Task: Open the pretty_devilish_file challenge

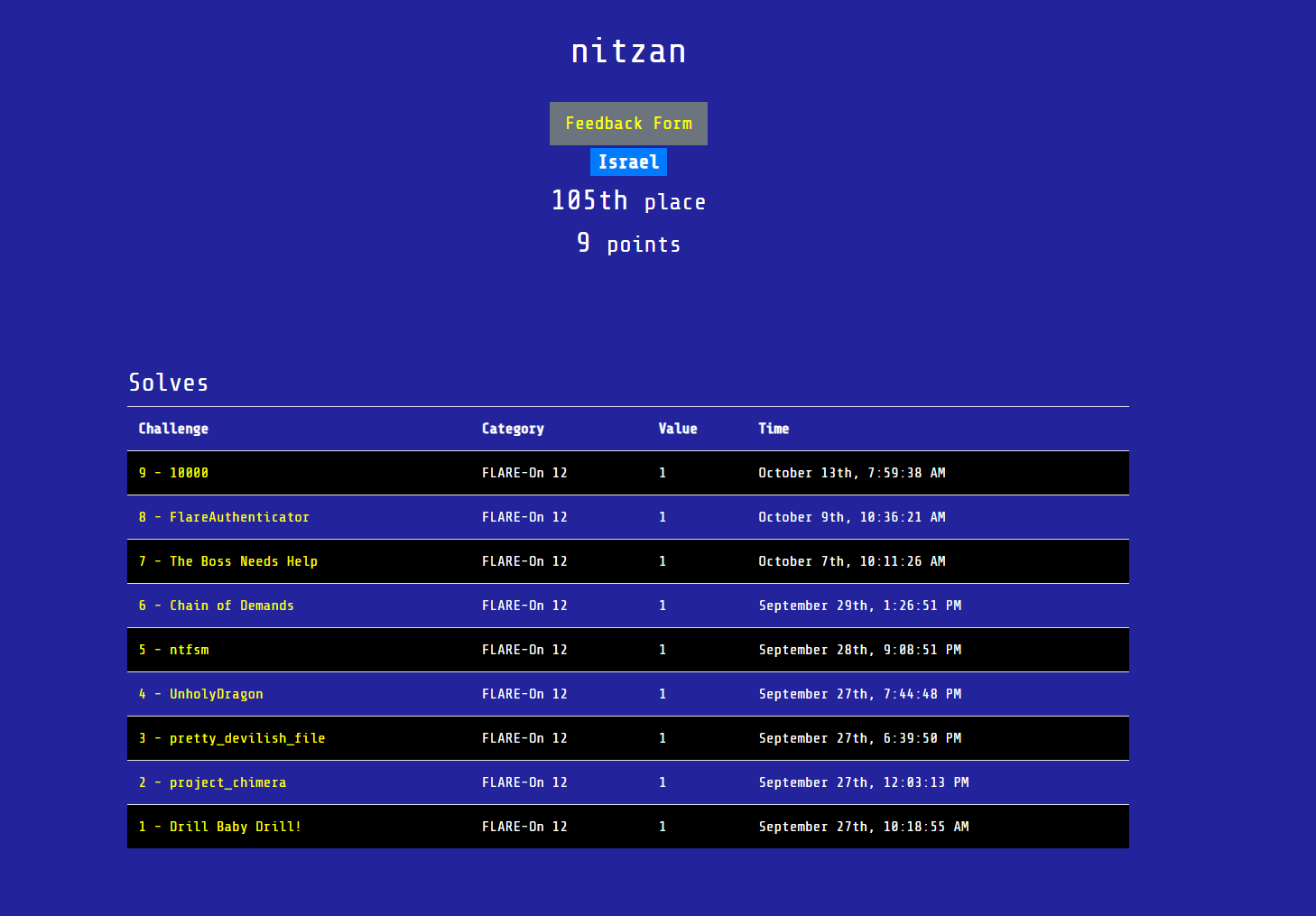Action: point(232,738)
